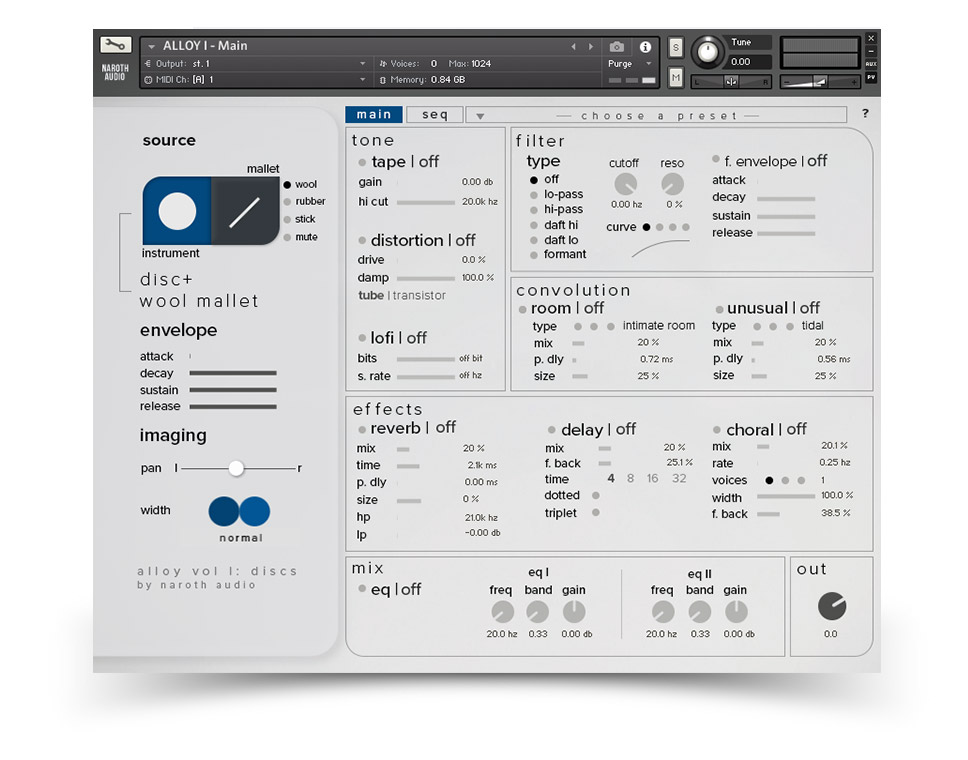Enable the tape tone effect

tap(363, 162)
